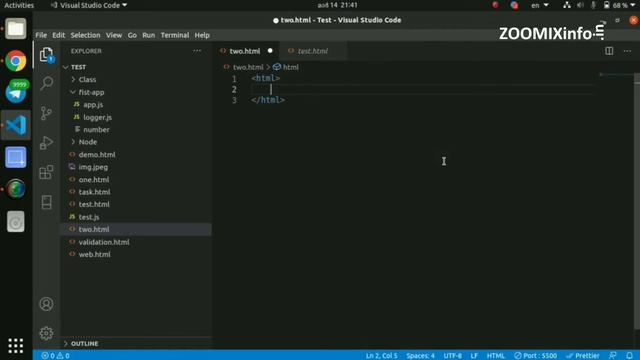This screenshot has width=640, height=360.
Task: Click the unsaved dot on two.html tab
Action: pos(270,51)
